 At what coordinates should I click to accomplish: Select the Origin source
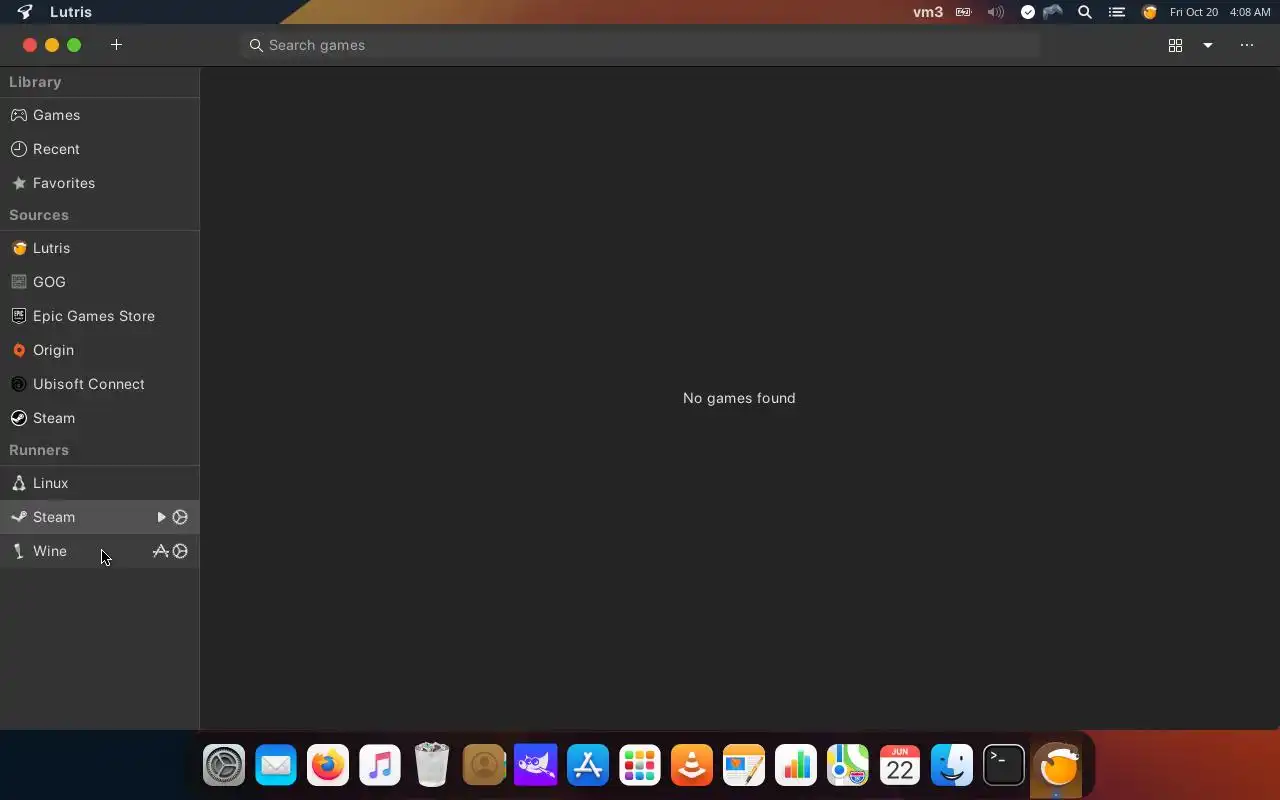point(100,350)
